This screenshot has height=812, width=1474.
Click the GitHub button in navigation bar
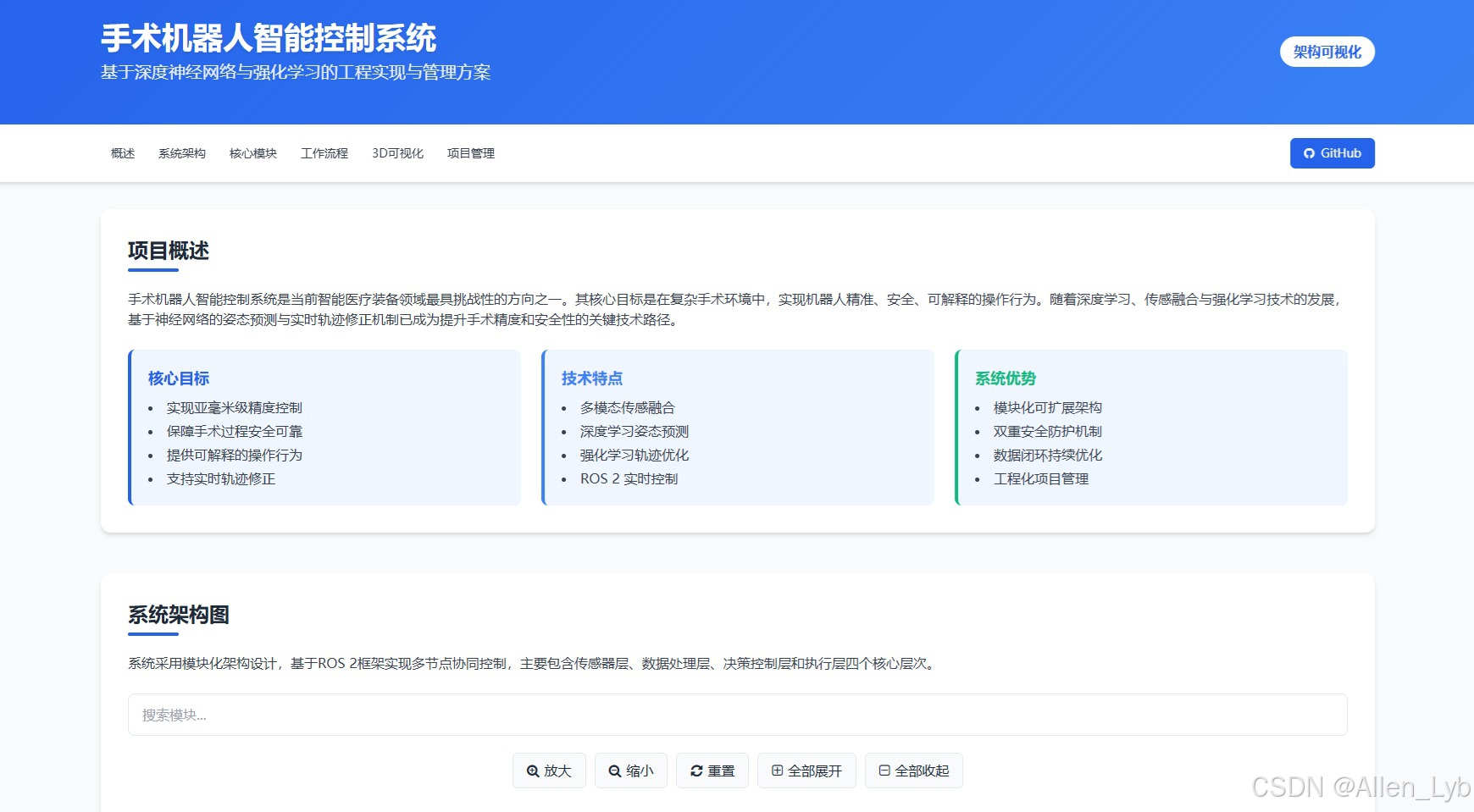1332,153
